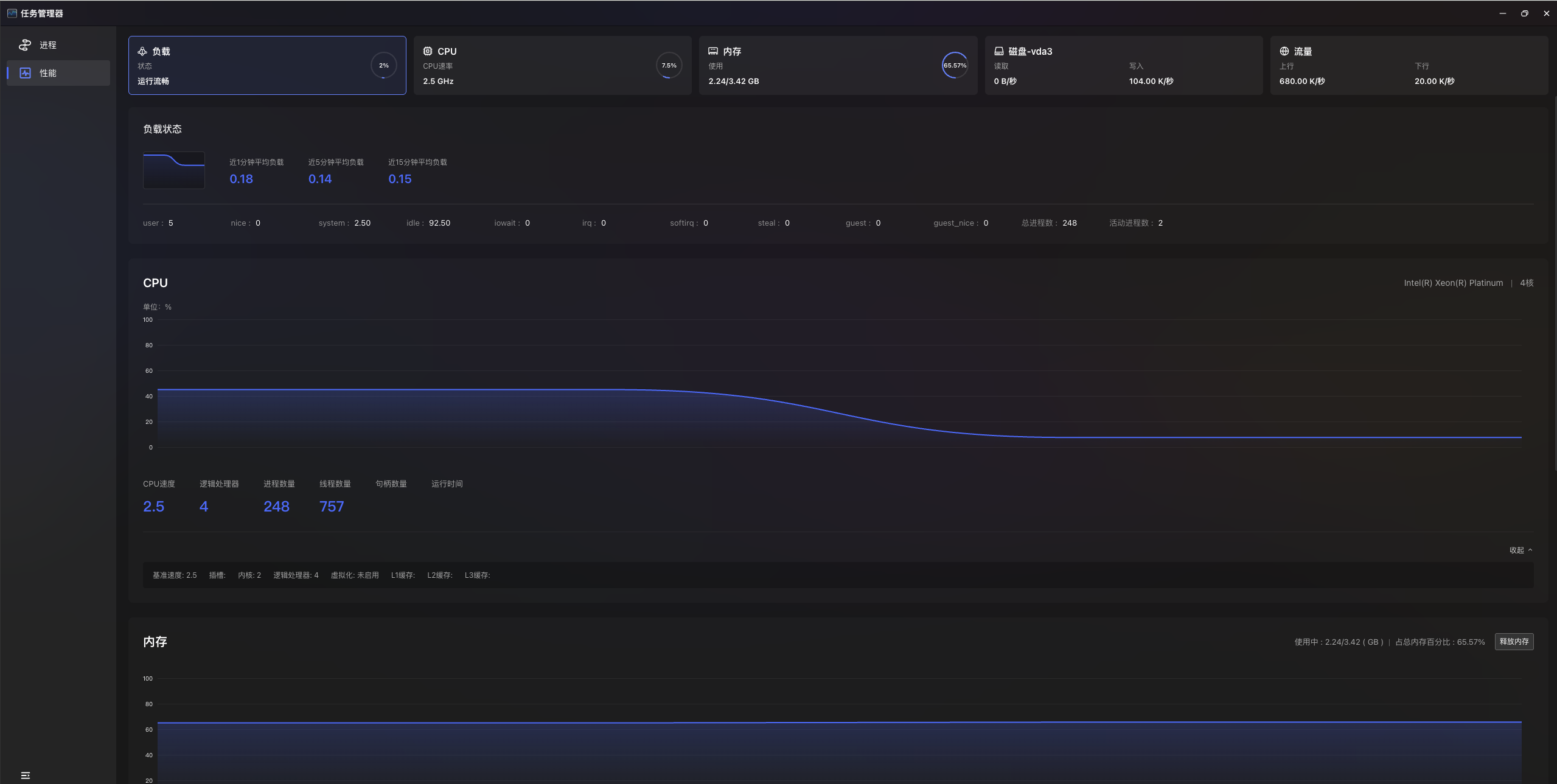This screenshot has height=784, width=1557.
Task: Click the CPU usage line chart
Action: 839,389
